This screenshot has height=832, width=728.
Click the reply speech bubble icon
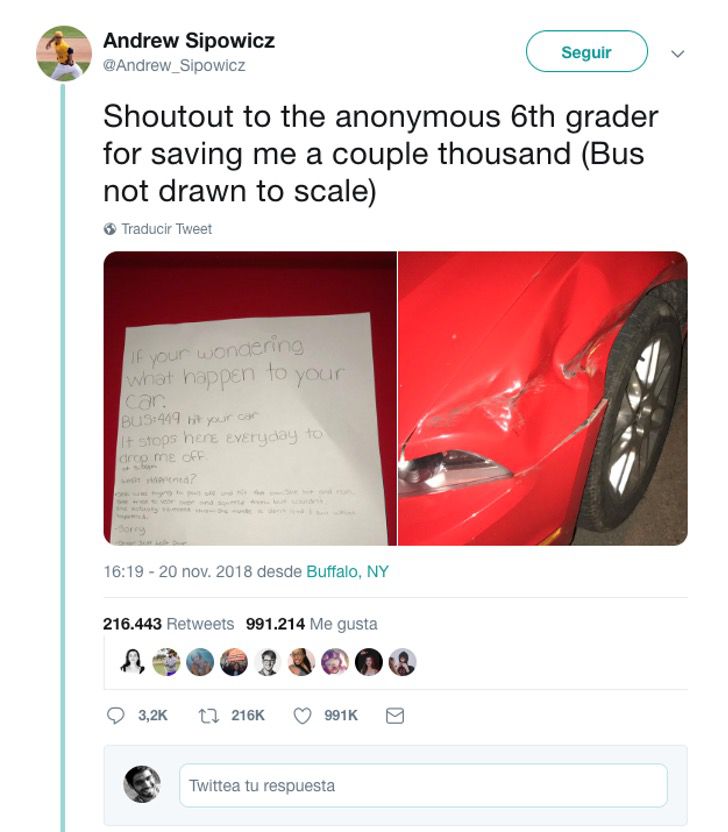pyautogui.click(x=115, y=716)
